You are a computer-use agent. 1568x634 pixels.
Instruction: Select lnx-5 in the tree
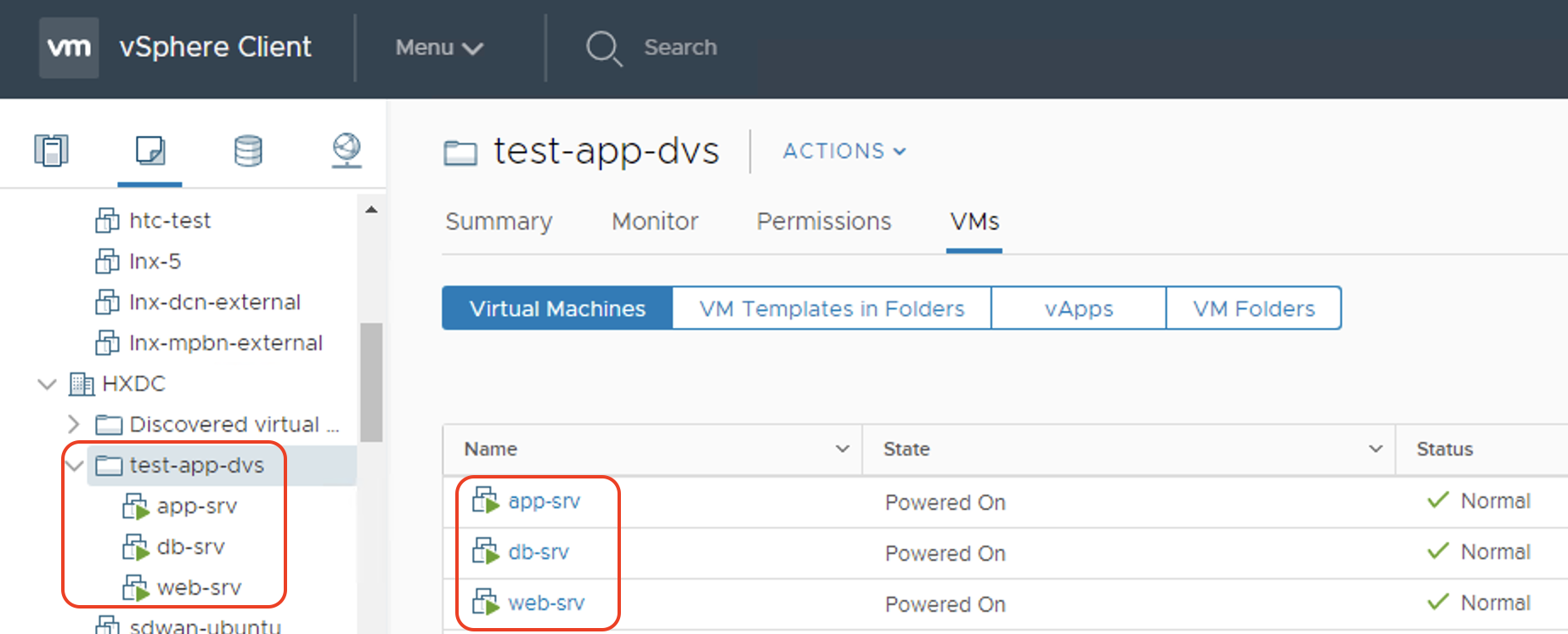pos(155,262)
